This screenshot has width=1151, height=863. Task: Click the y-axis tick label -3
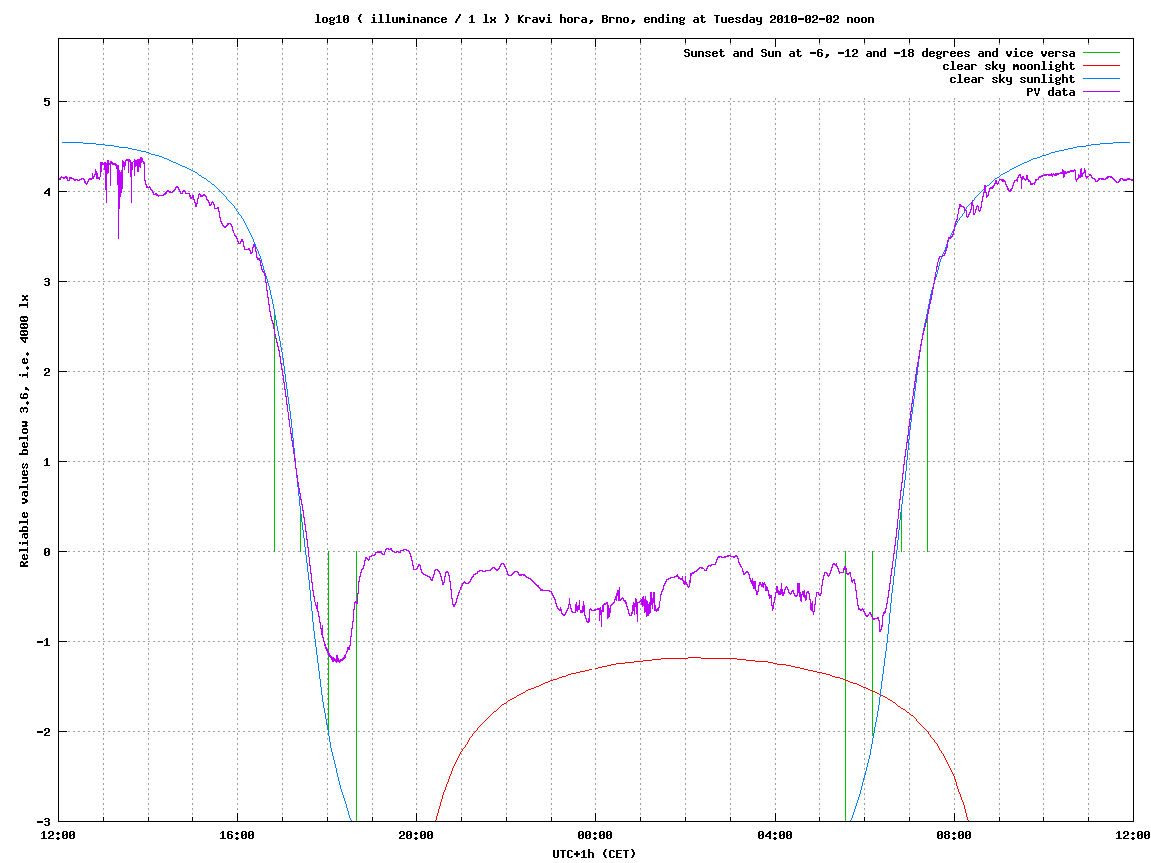(x=44, y=822)
